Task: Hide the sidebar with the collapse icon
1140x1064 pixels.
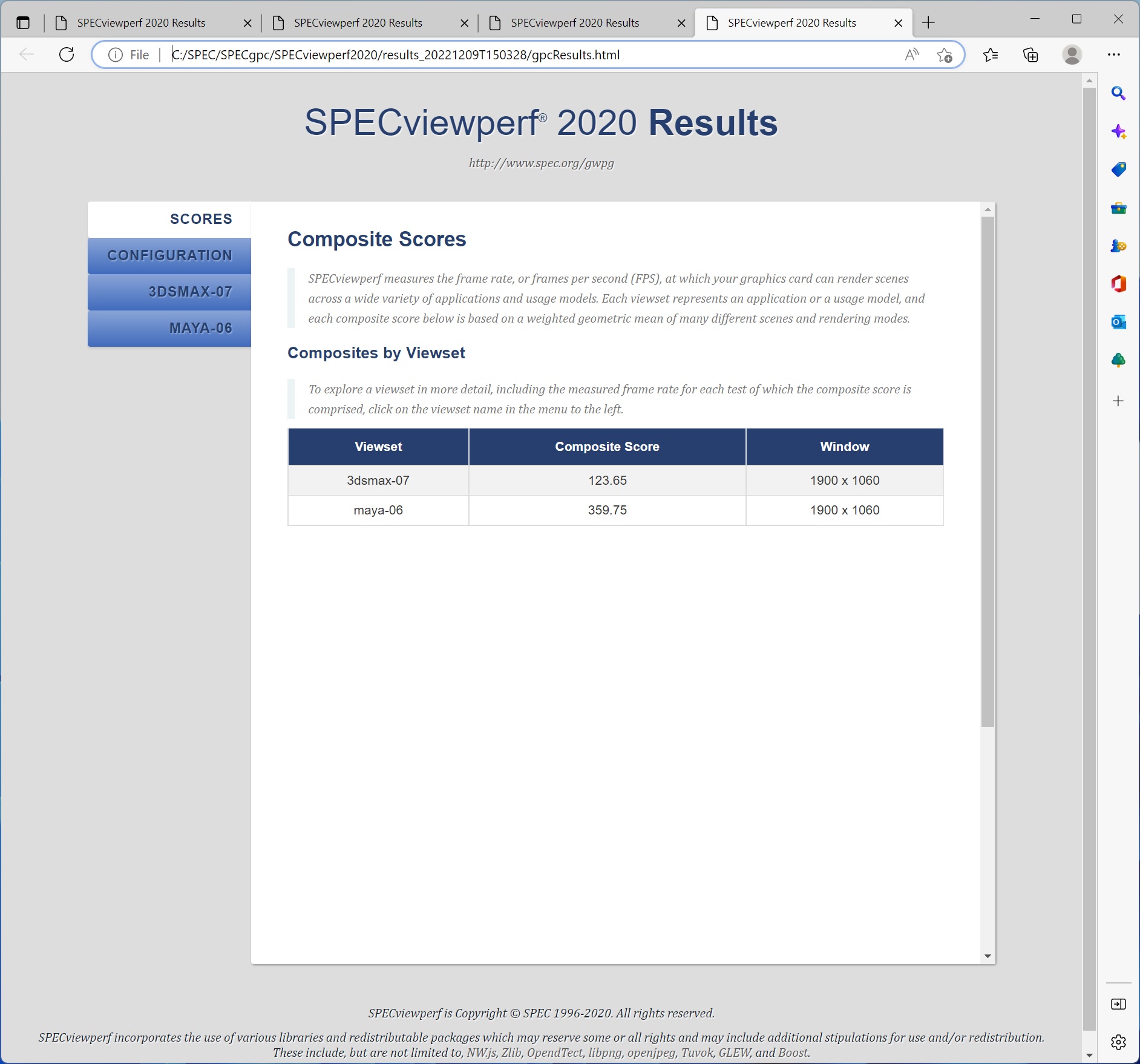Action: pyautogui.click(x=1118, y=1004)
